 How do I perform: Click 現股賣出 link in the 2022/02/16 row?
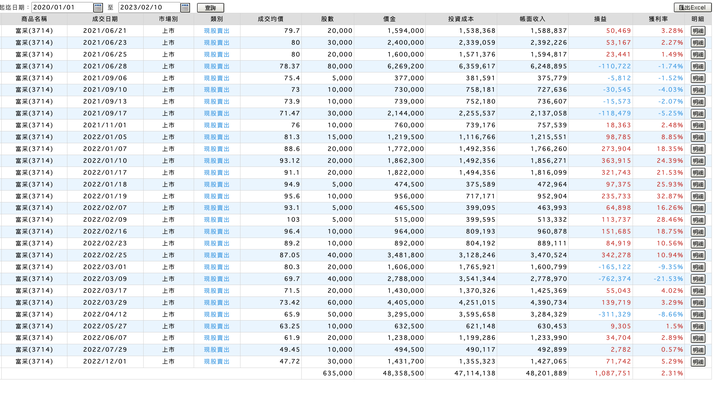tap(216, 232)
